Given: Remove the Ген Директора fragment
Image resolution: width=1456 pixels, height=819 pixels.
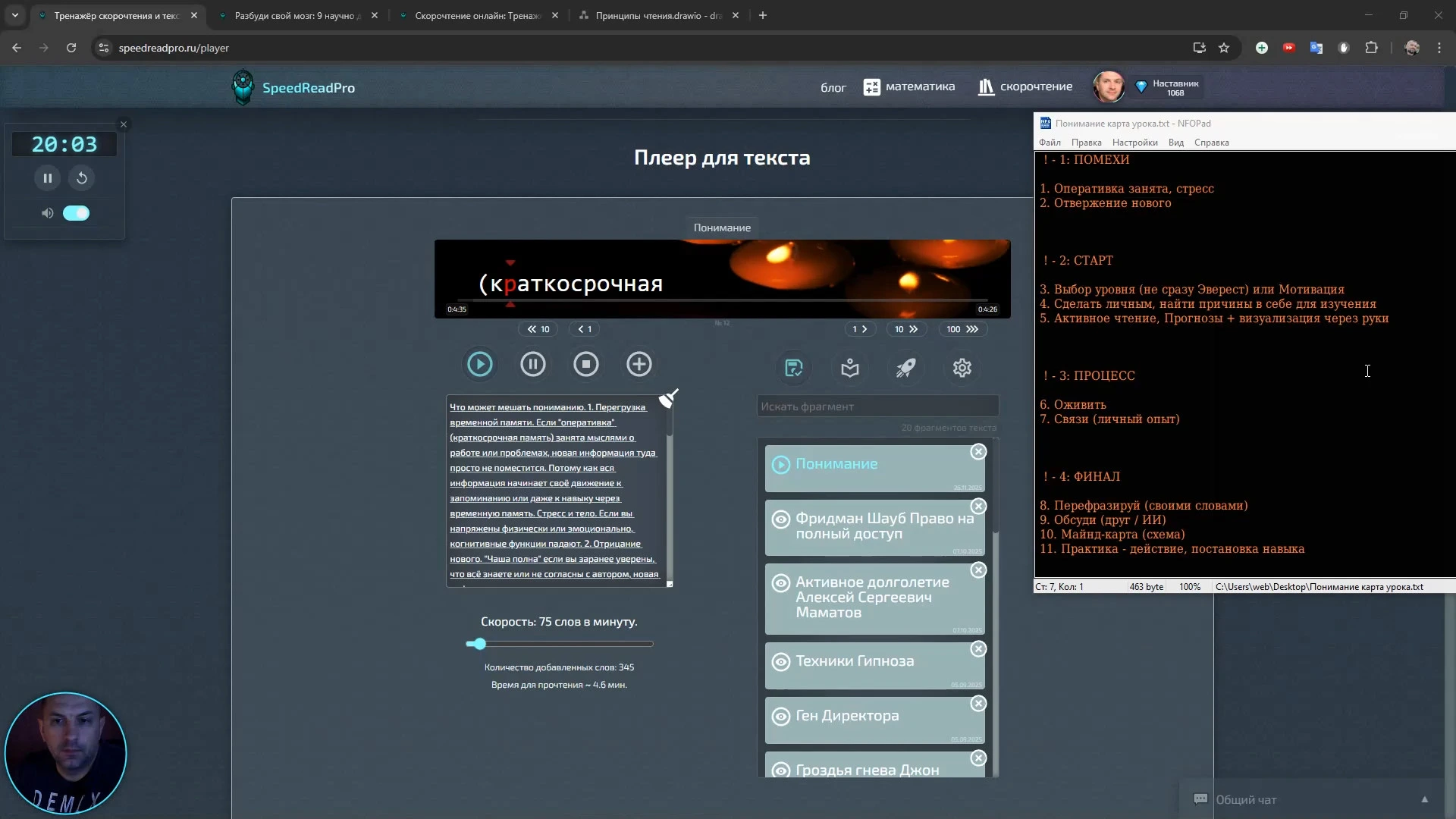Looking at the screenshot, I should [x=978, y=704].
